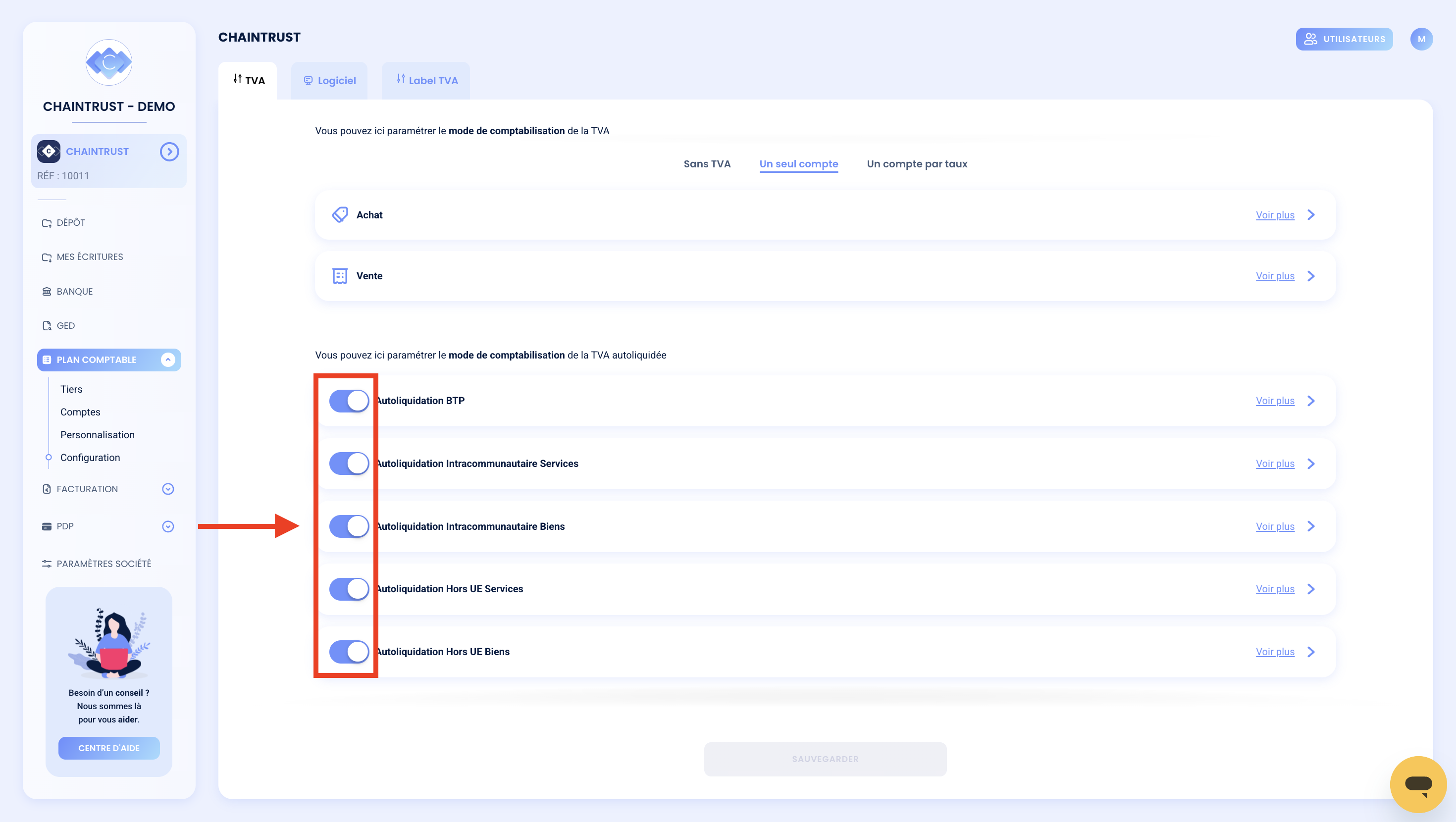
Task: Switch to the TVA tab
Action: 248,80
